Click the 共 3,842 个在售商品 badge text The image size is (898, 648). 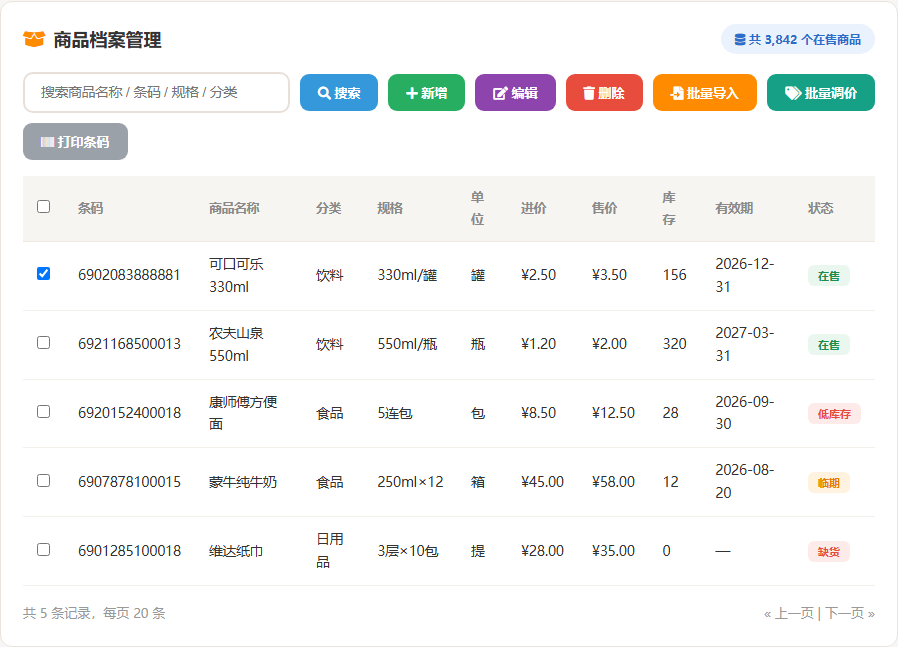coord(805,40)
